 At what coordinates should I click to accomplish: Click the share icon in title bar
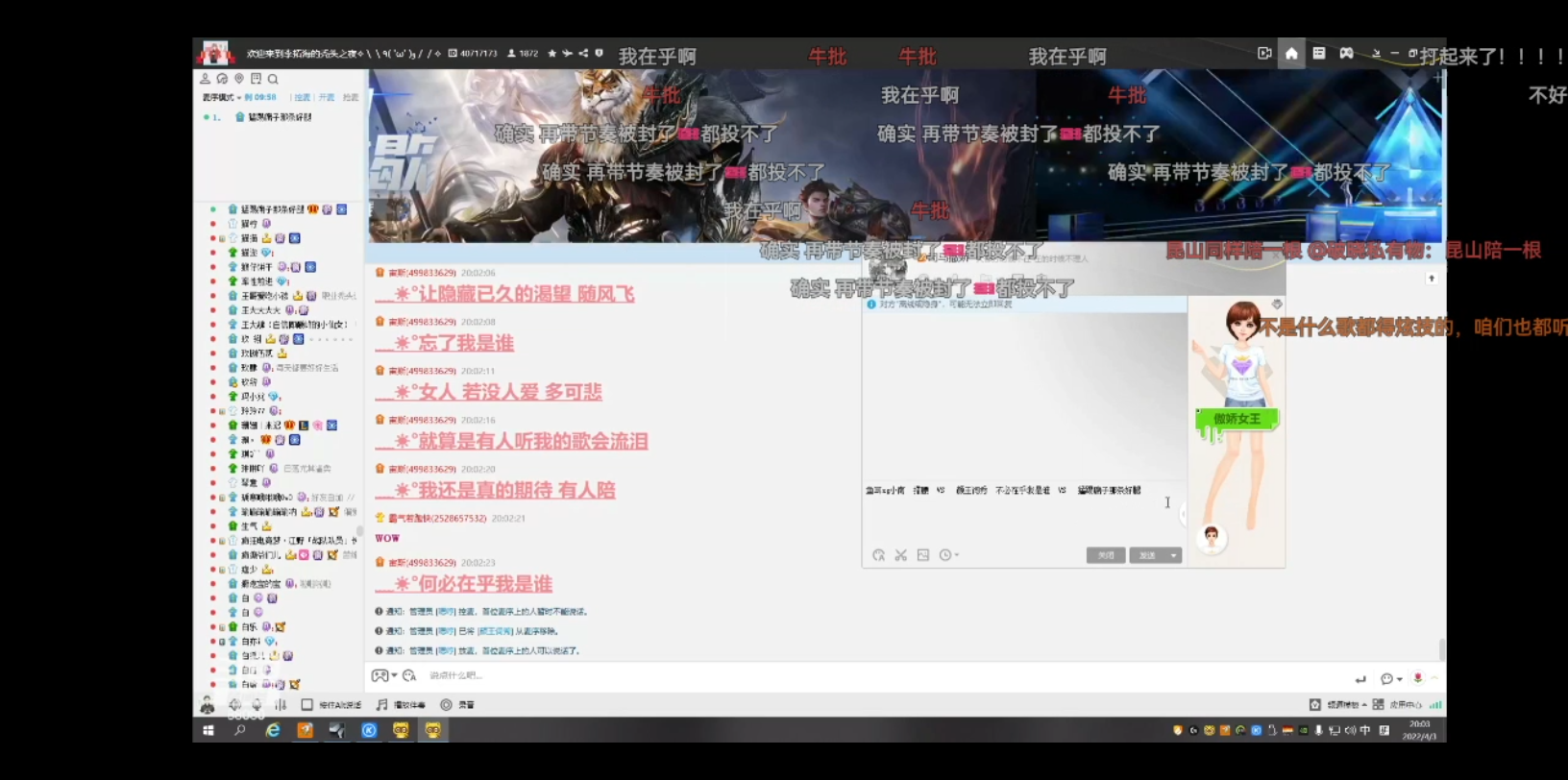click(583, 54)
